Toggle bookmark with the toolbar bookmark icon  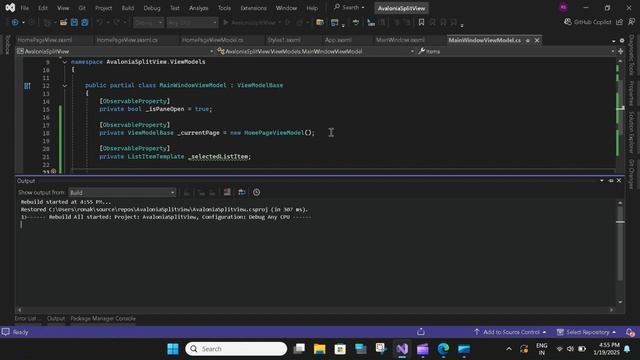421,22
